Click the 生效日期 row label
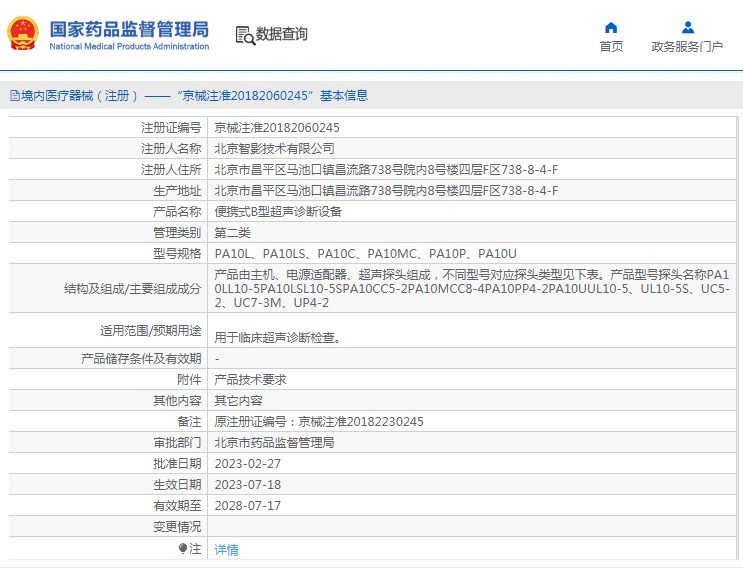743x578 pixels. coord(177,485)
